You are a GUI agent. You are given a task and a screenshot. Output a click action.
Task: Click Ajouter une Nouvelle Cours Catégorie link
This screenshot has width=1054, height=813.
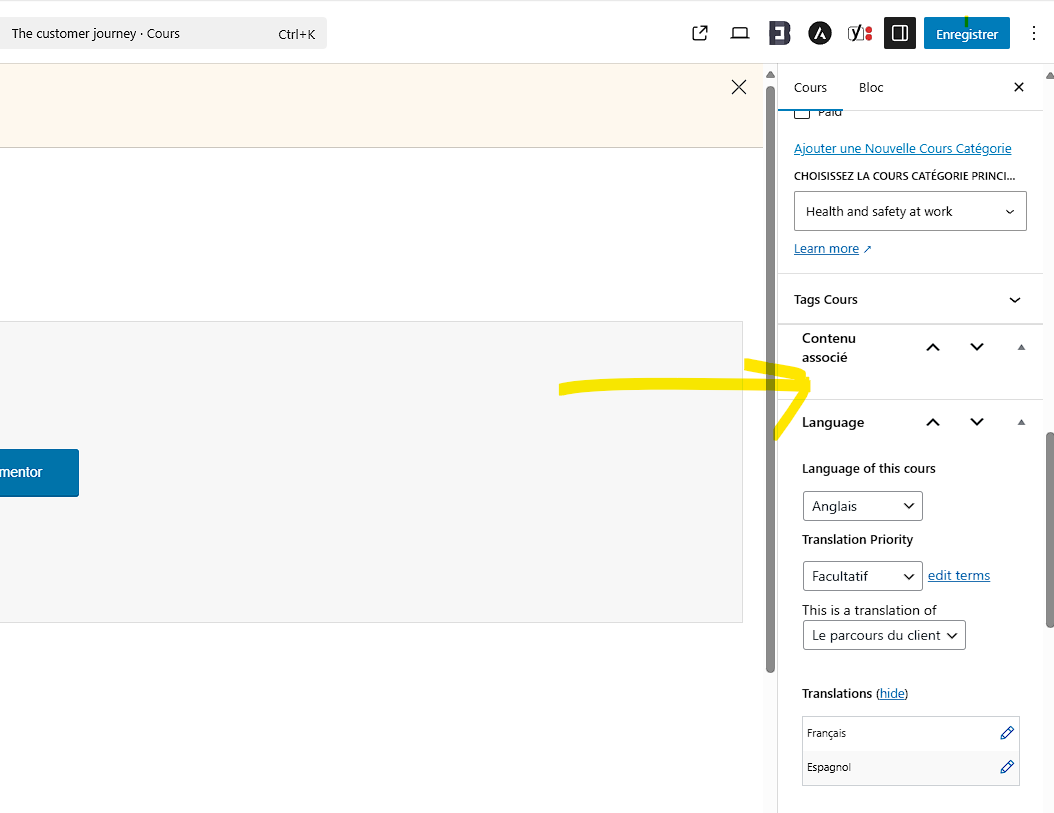902,148
